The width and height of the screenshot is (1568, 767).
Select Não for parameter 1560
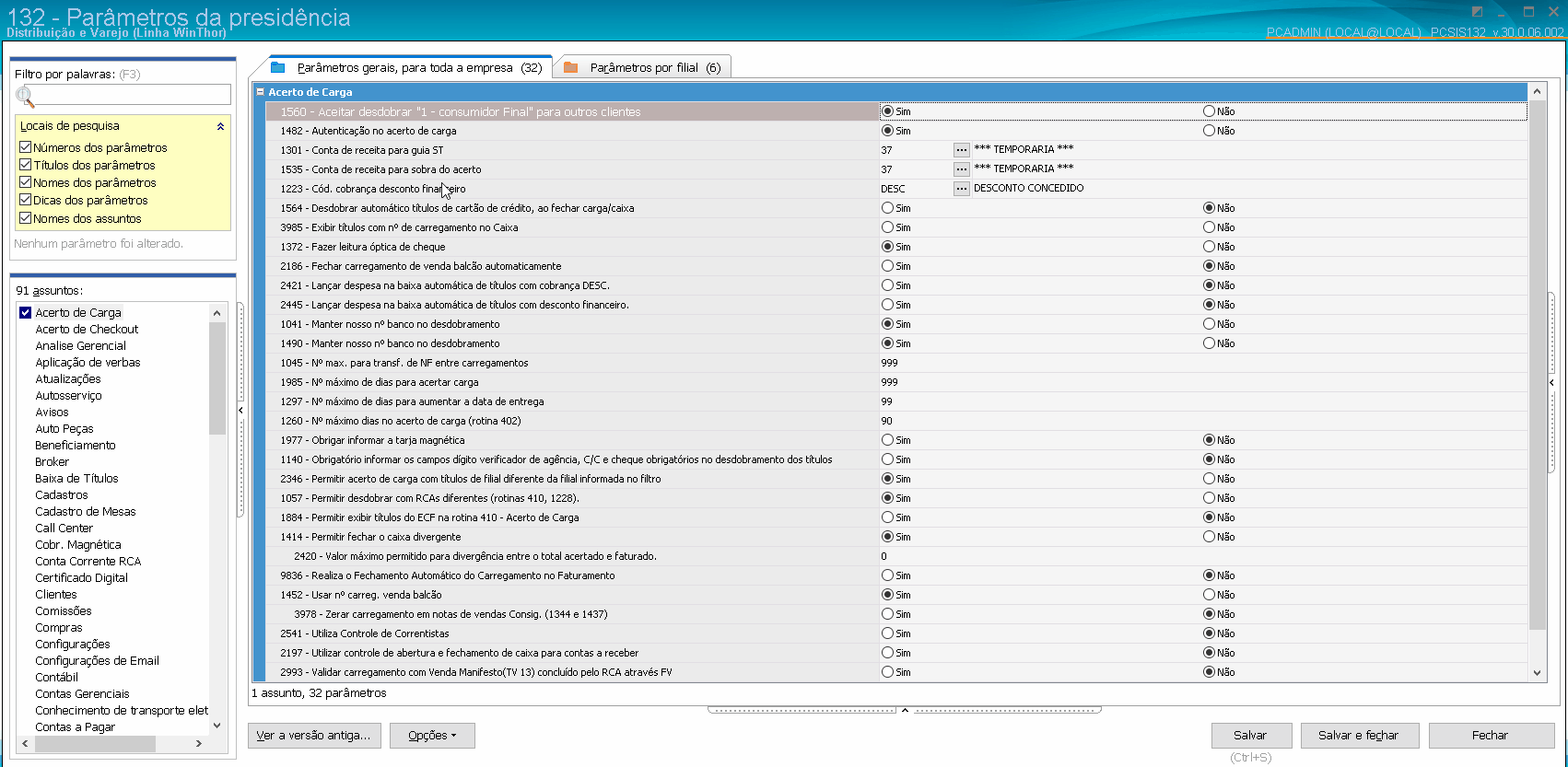point(1209,111)
